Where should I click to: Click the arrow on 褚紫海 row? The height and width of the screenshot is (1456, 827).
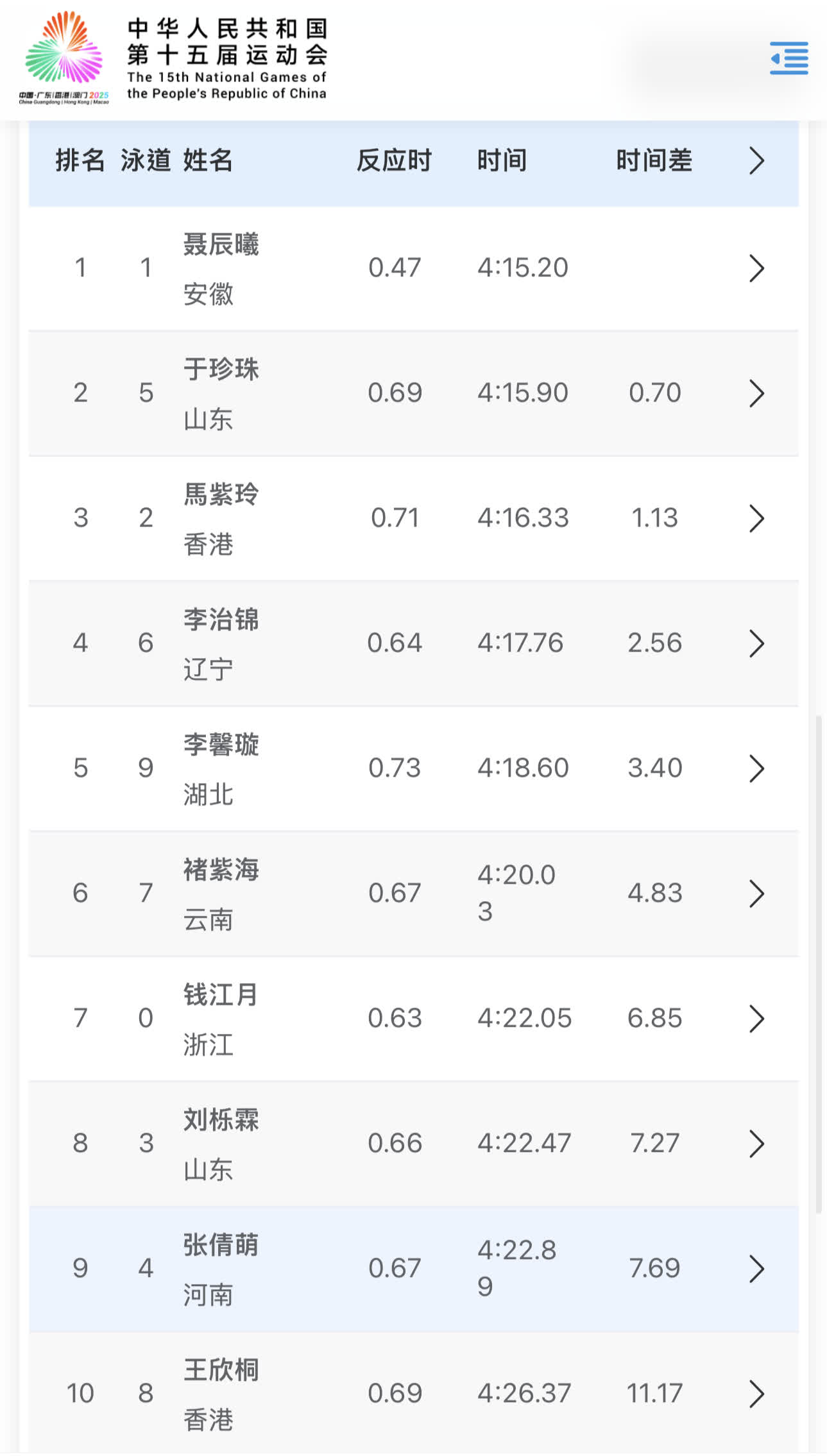click(x=756, y=893)
